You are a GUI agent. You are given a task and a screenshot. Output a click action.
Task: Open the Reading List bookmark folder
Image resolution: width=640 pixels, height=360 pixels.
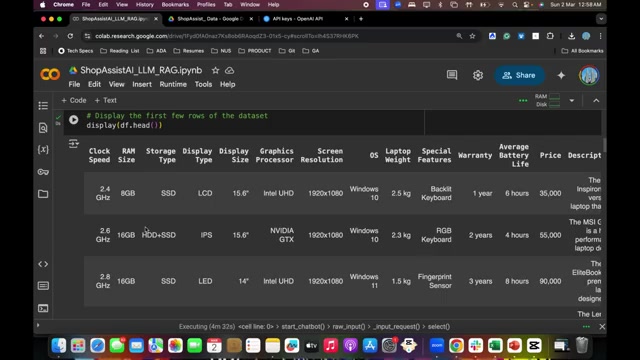point(120,51)
